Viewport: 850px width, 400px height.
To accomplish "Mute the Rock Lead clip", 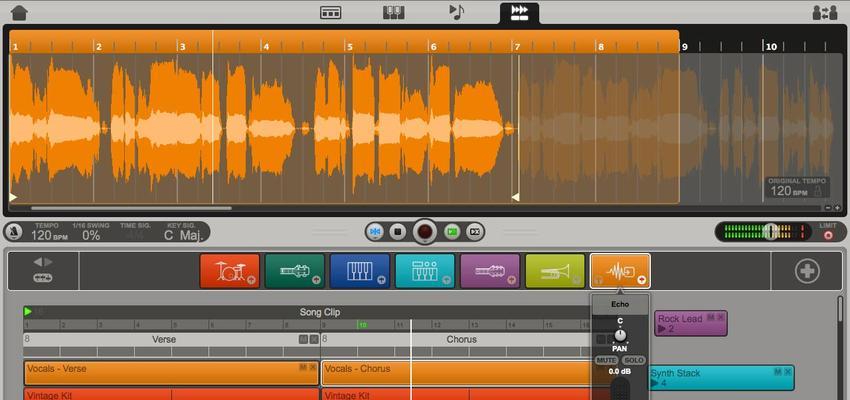I will point(711,317).
